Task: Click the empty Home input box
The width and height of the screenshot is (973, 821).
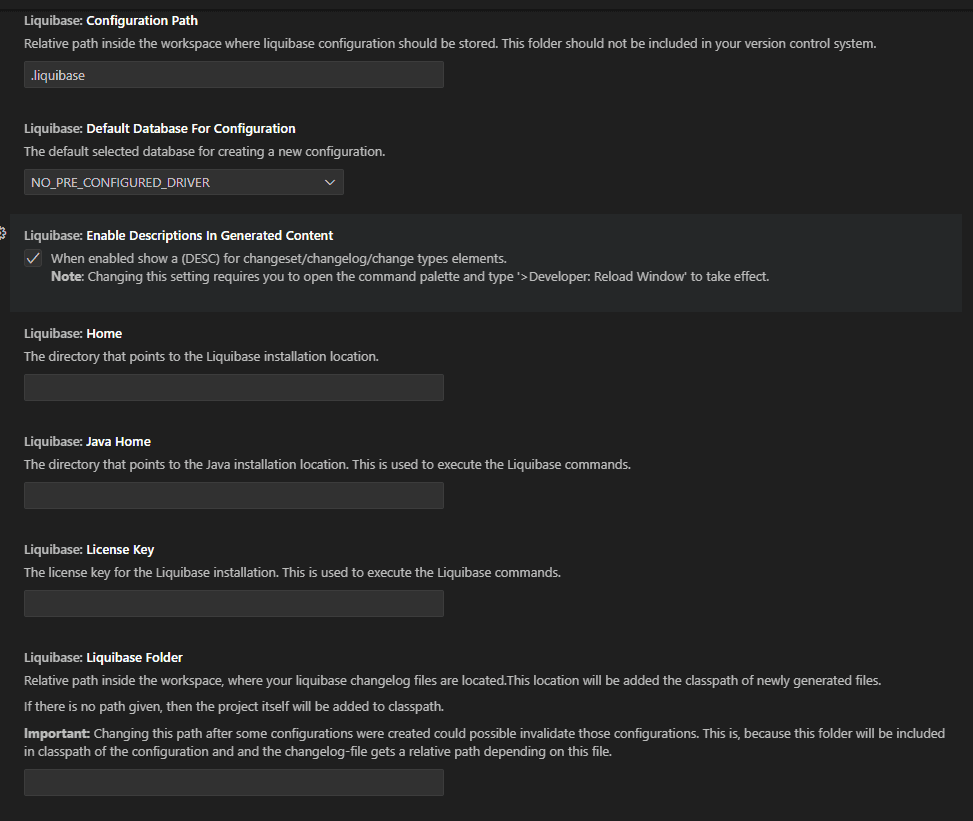Action: (x=233, y=387)
